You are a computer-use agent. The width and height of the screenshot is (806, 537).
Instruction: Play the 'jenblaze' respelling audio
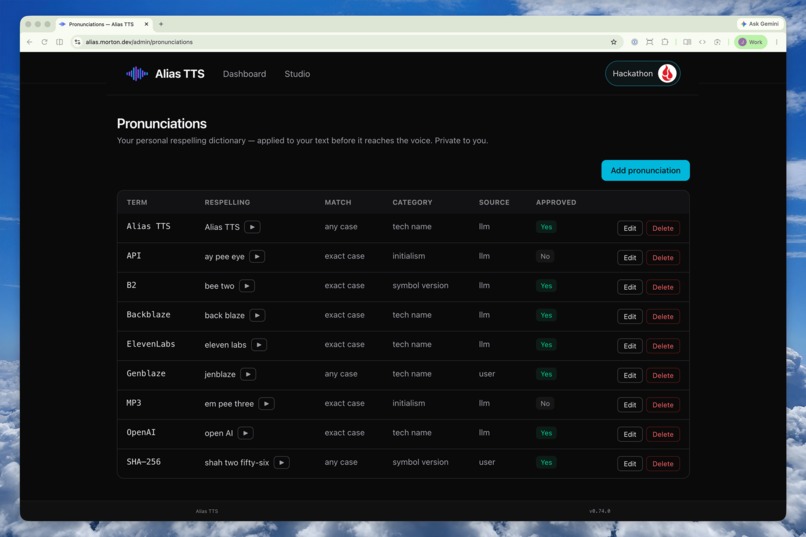pyautogui.click(x=248, y=374)
